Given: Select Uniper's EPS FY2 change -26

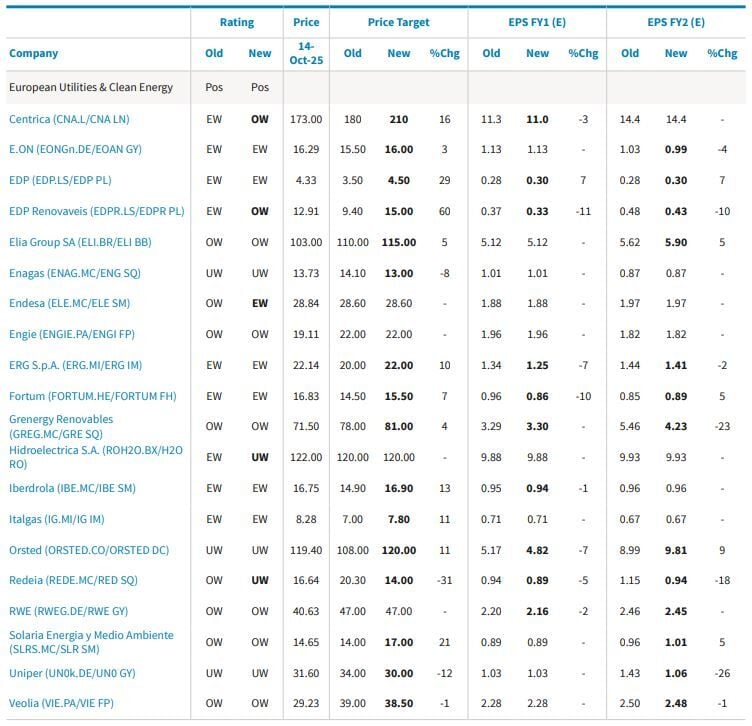Looking at the screenshot, I should click(722, 673).
